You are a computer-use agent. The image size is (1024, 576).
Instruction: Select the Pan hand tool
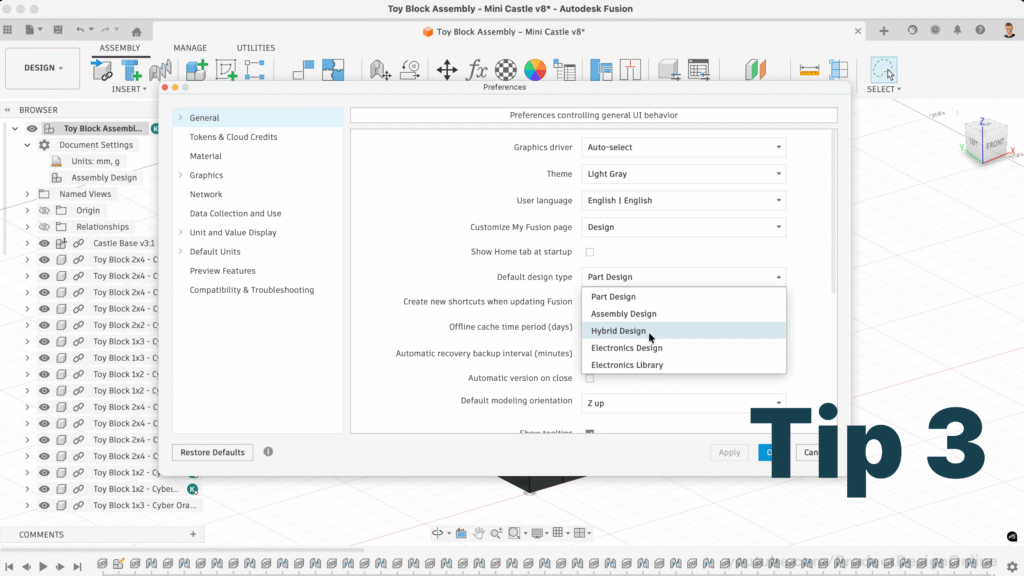pyautogui.click(x=480, y=533)
